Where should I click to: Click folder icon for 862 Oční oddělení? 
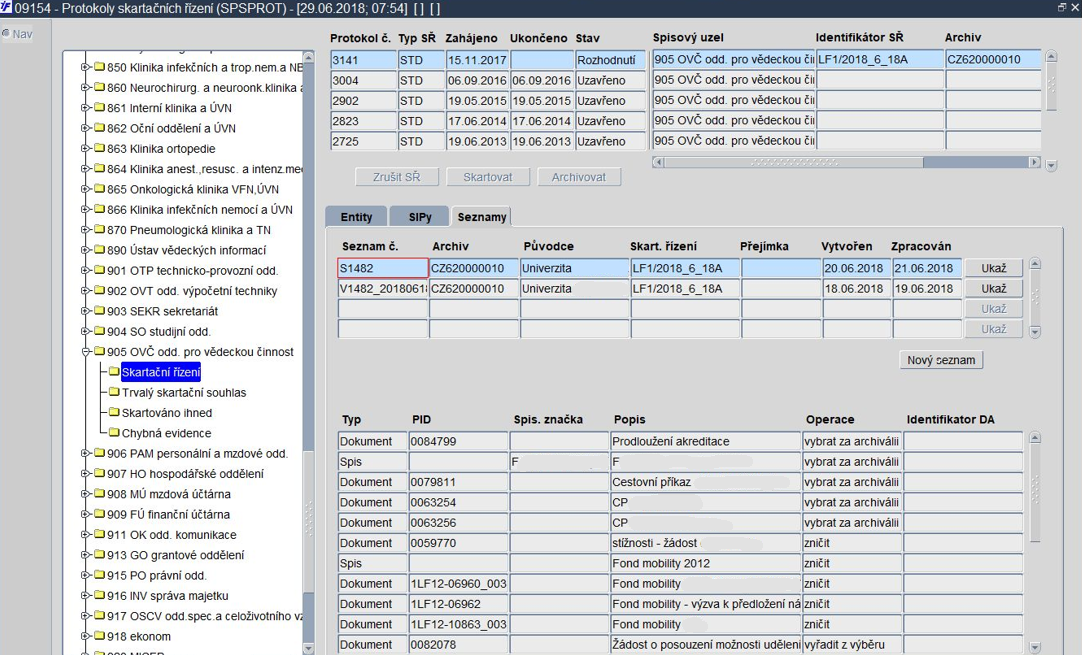[99, 128]
